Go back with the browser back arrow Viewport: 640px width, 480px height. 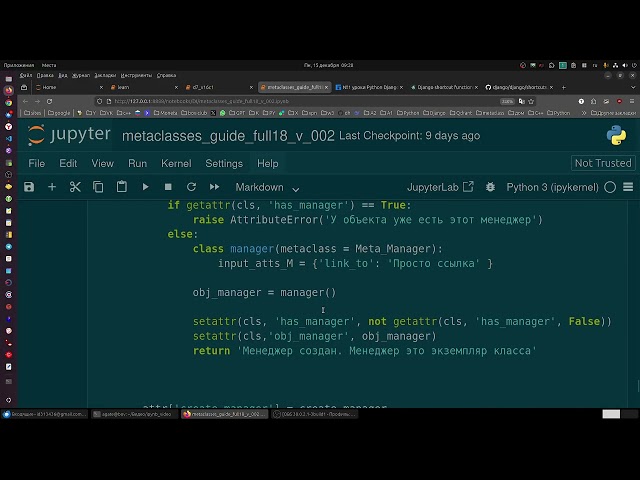[25, 101]
